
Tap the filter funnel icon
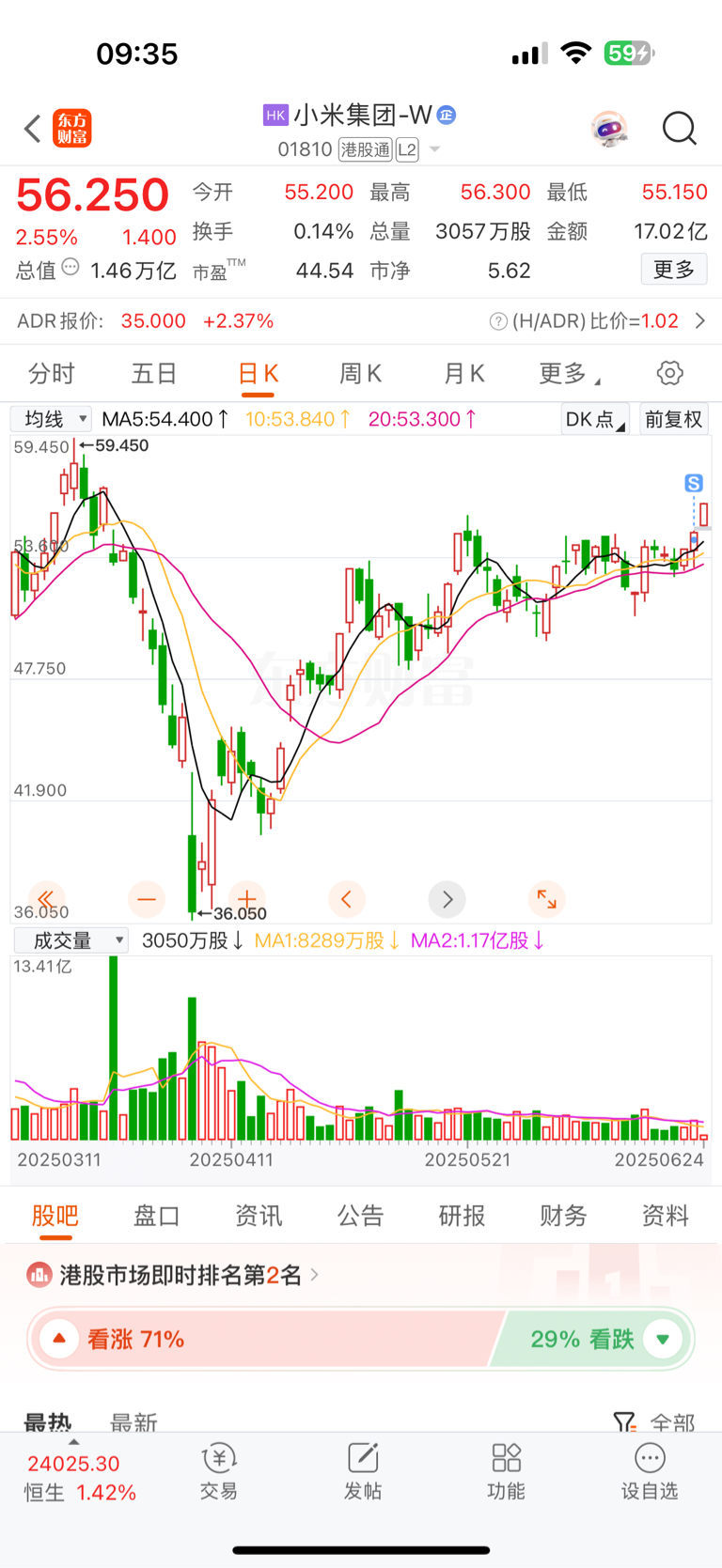(x=624, y=1422)
